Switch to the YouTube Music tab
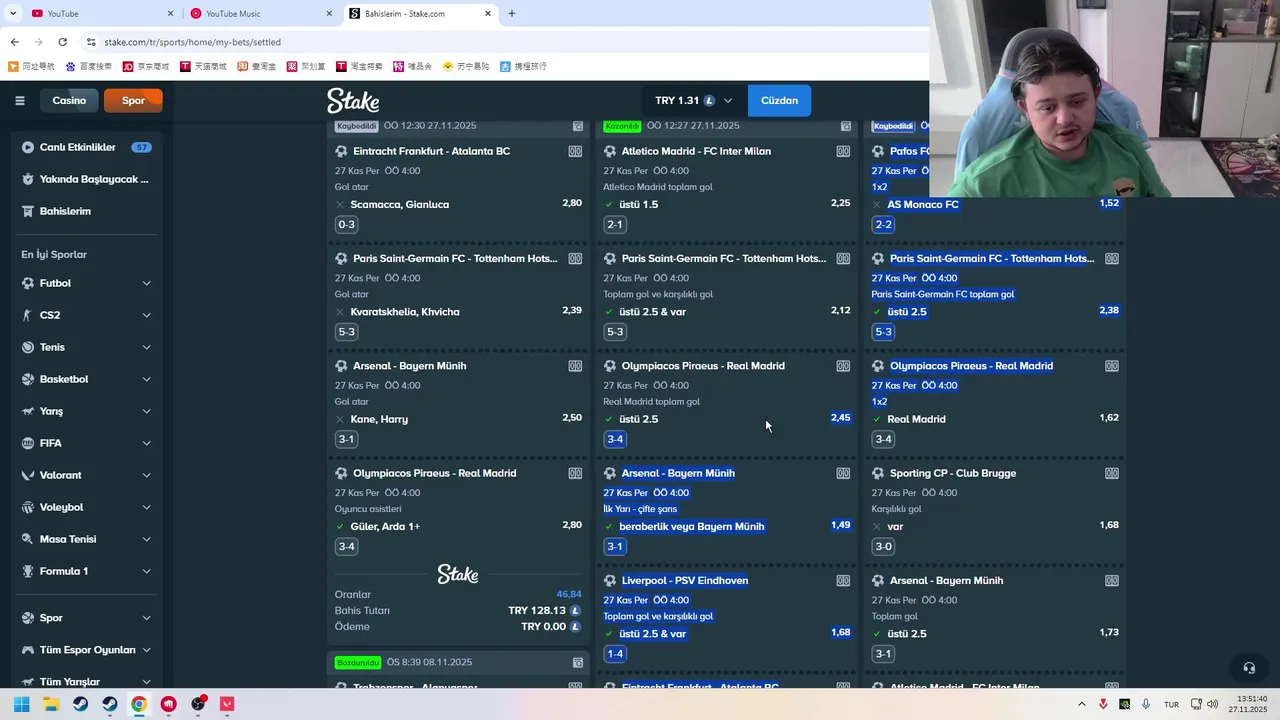 [x=262, y=13]
